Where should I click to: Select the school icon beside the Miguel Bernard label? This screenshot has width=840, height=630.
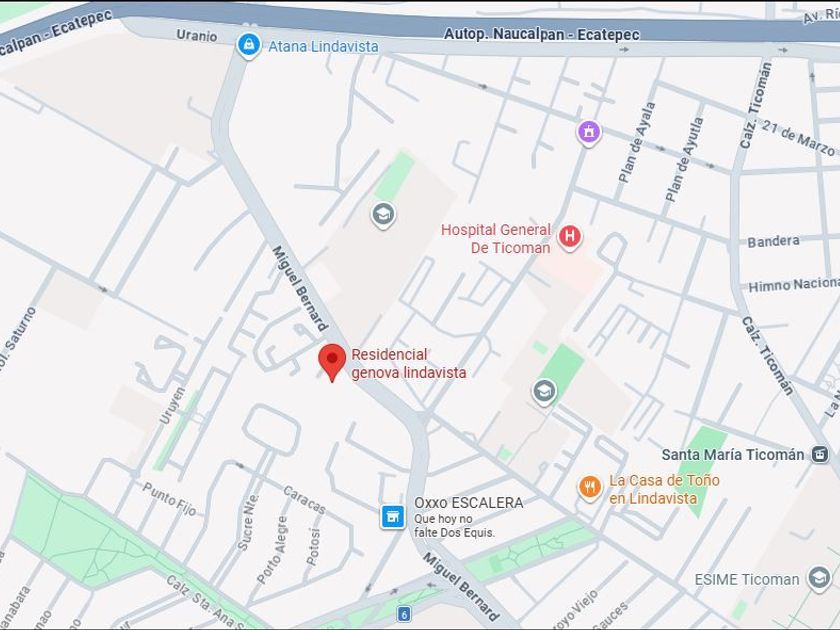coord(383,215)
